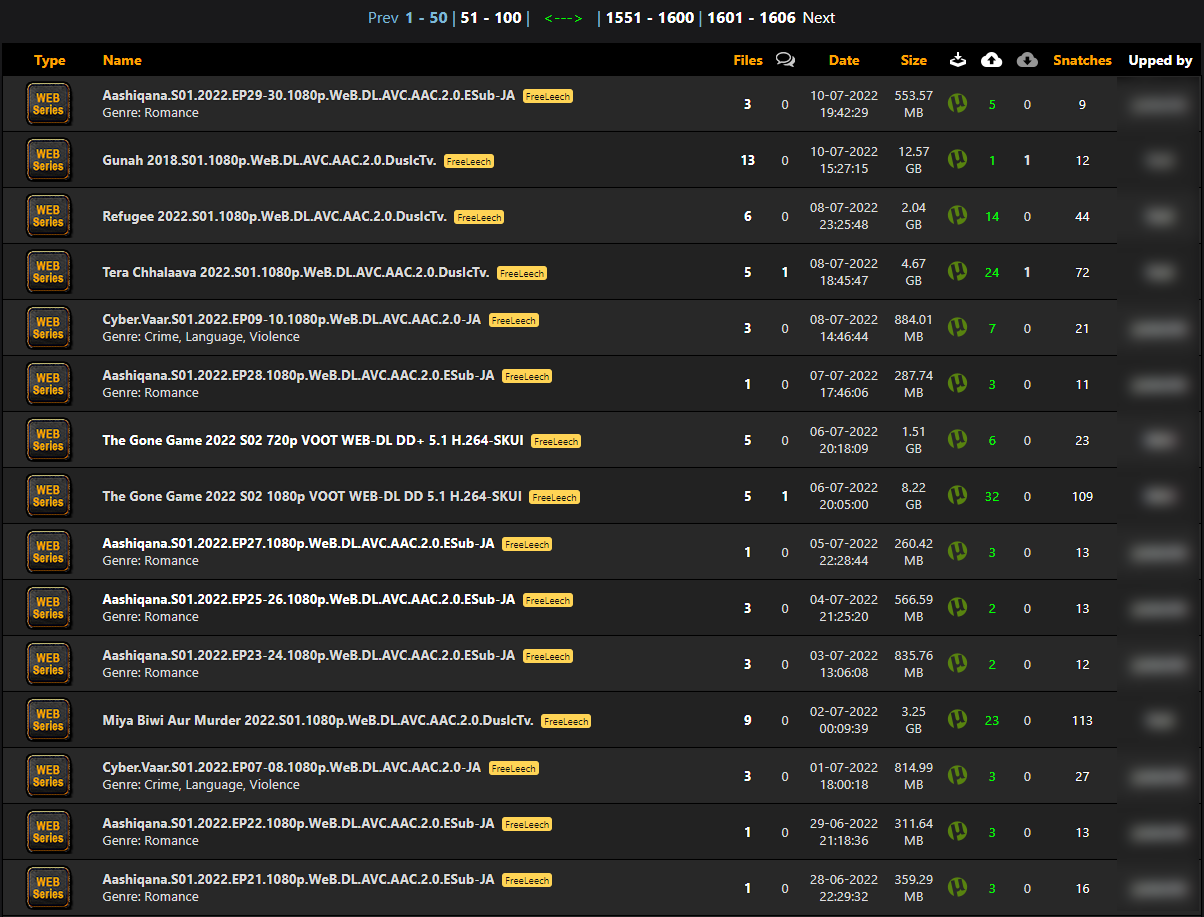Click date 08-07-2022 23:25:48 of Refugee
This screenshot has height=917, width=1204.
click(844, 216)
